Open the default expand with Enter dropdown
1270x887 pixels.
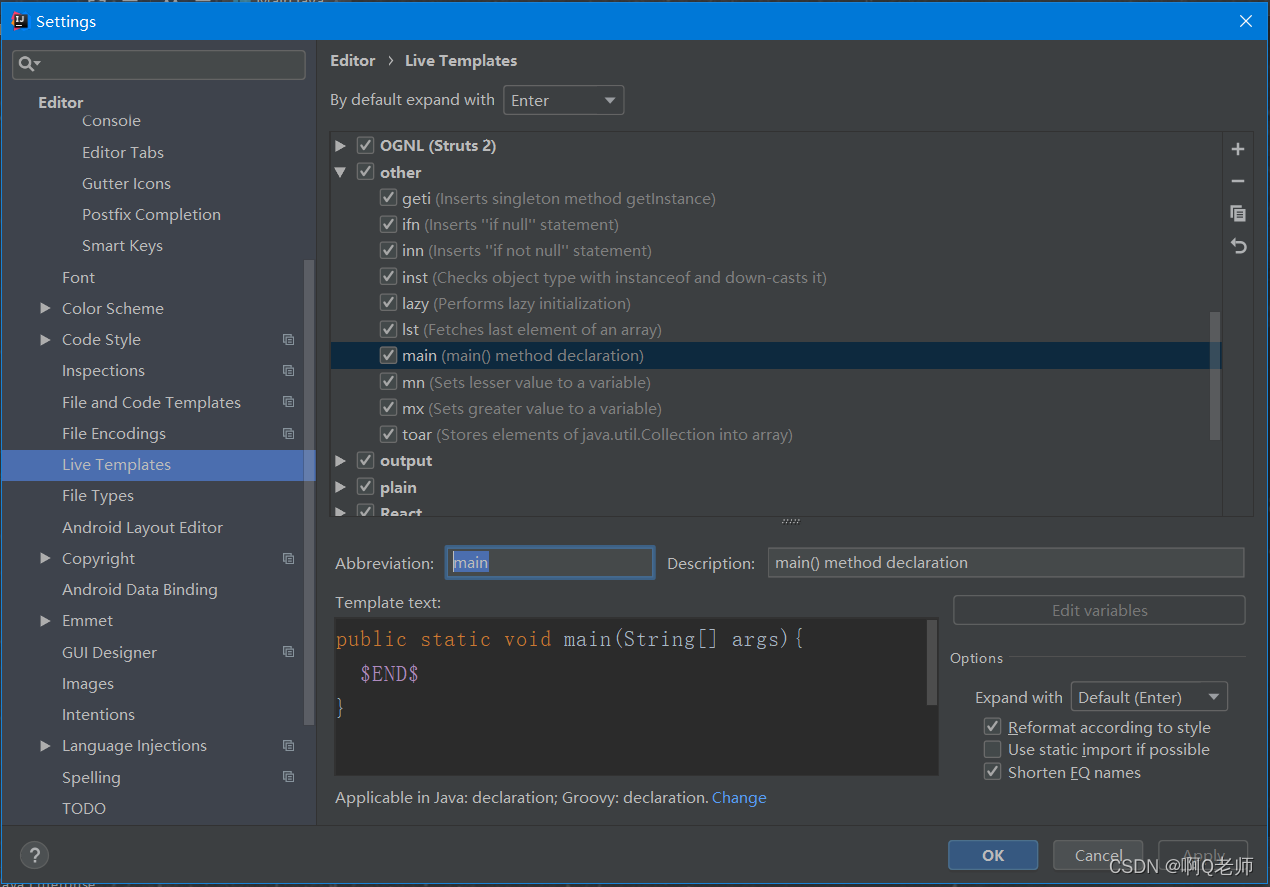tap(563, 100)
